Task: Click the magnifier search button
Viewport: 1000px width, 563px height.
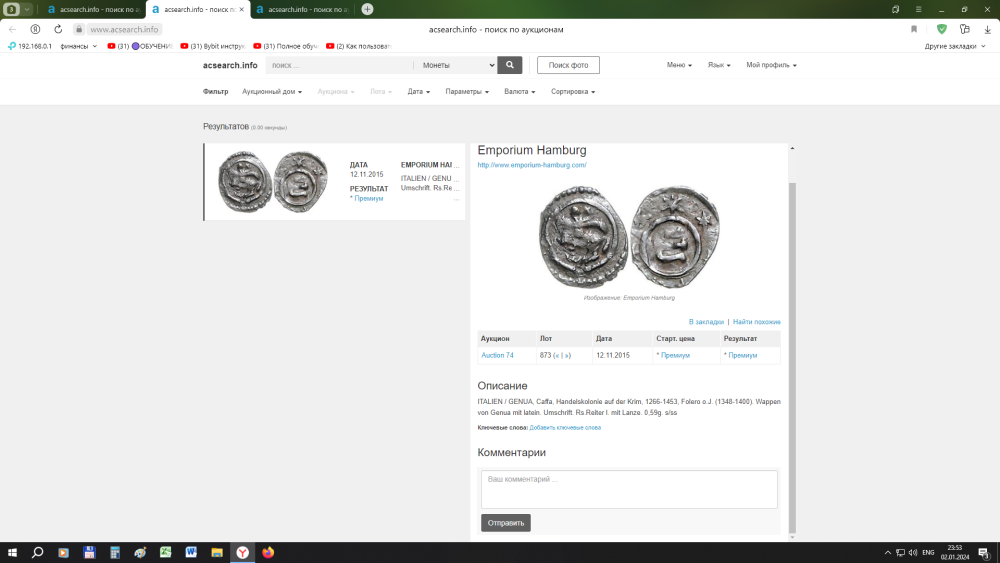Action: 510,65
